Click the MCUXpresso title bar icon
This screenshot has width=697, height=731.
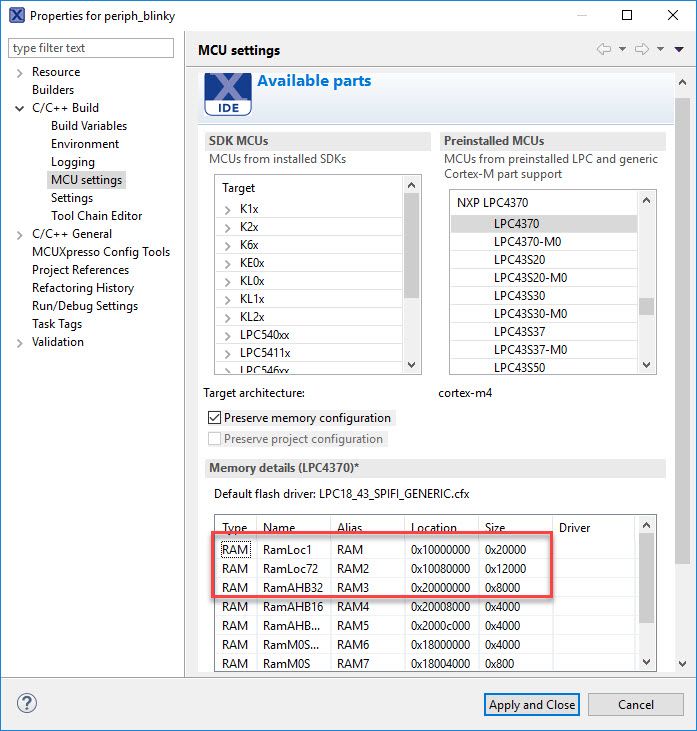tap(17, 15)
